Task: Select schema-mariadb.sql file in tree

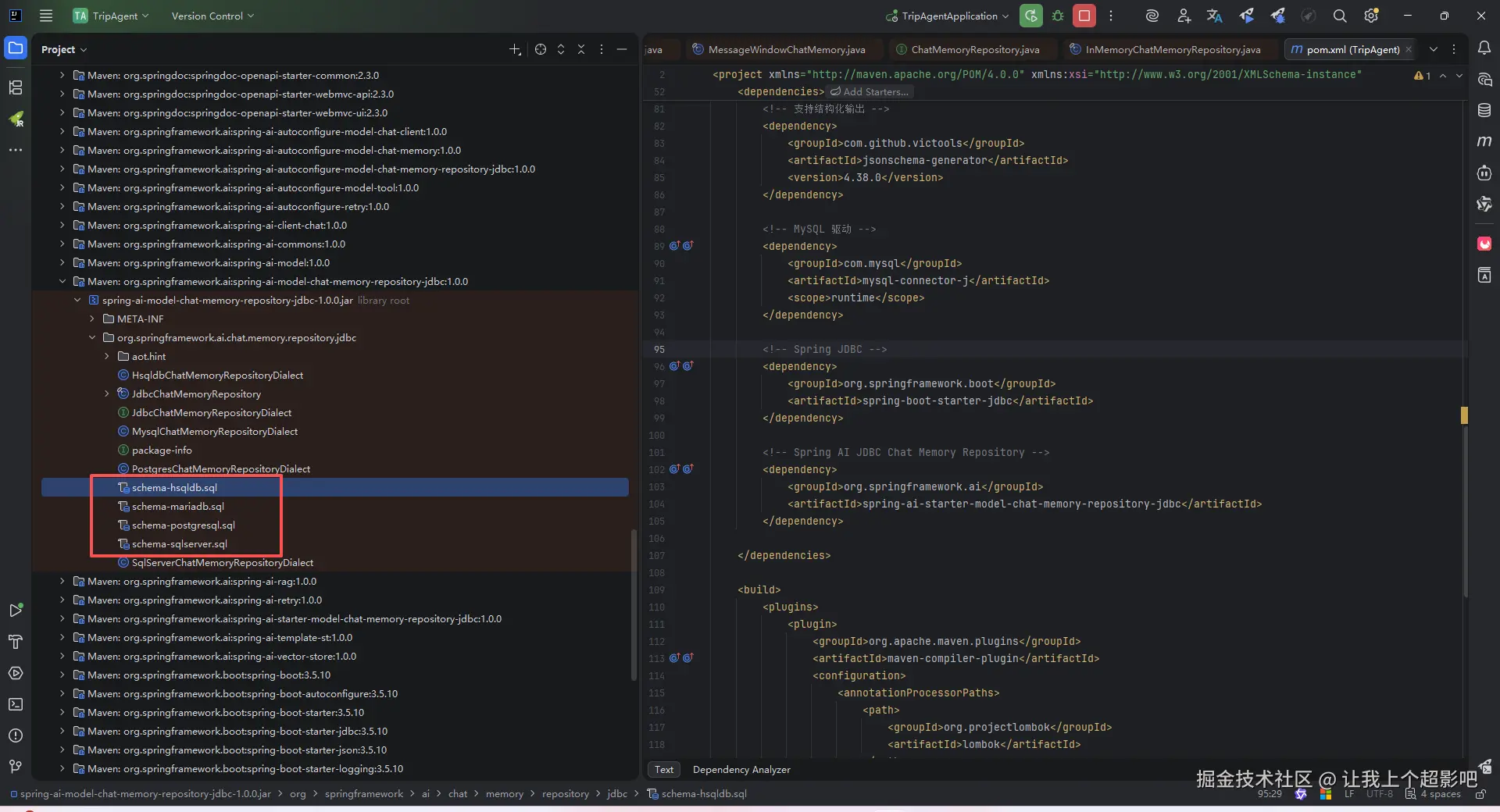Action: click(178, 507)
